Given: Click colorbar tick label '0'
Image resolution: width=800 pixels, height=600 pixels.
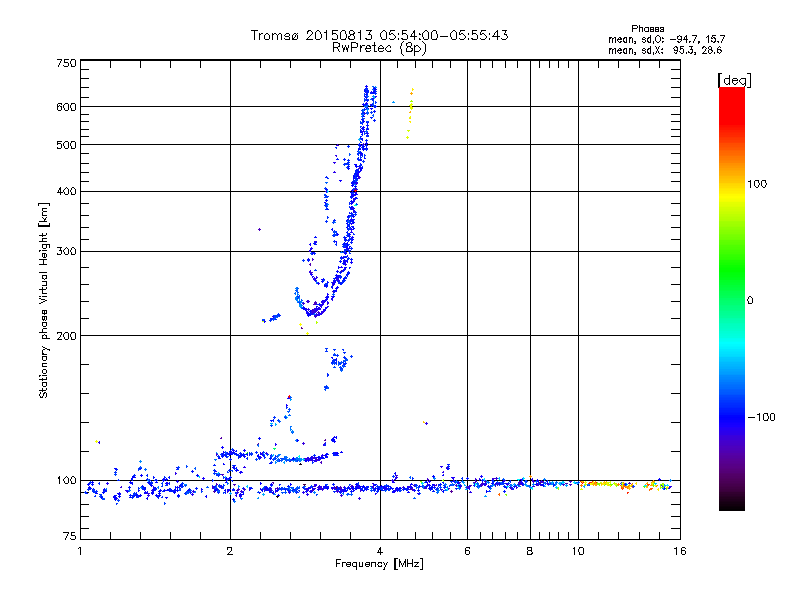Looking at the screenshot, I should (x=750, y=301).
